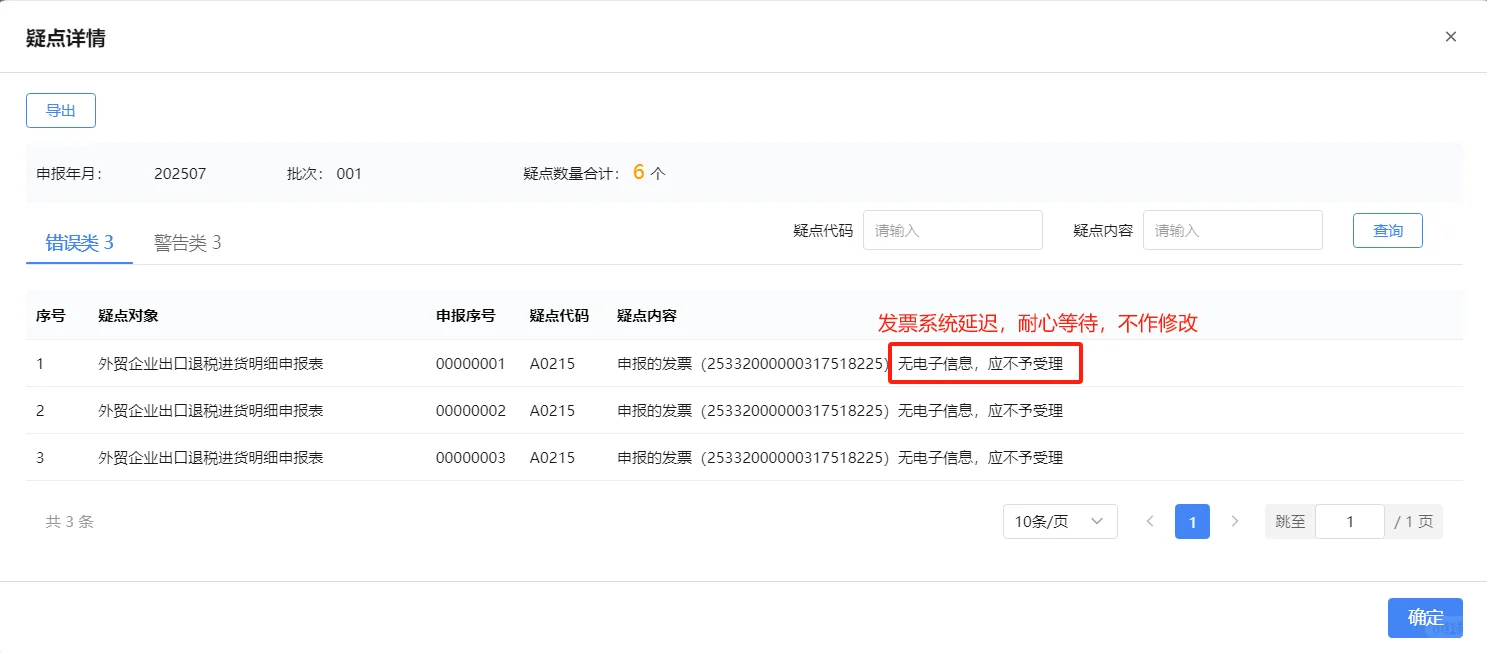Click the 跳至 page jump input
Image resolution: width=1487 pixels, height=652 pixels.
(1349, 521)
